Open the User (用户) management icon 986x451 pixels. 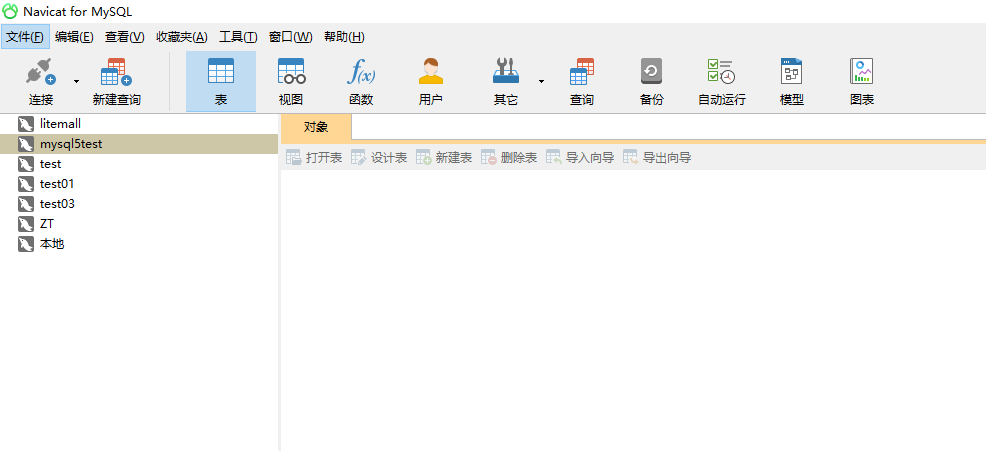pyautogui.click(x=431, y=81)
